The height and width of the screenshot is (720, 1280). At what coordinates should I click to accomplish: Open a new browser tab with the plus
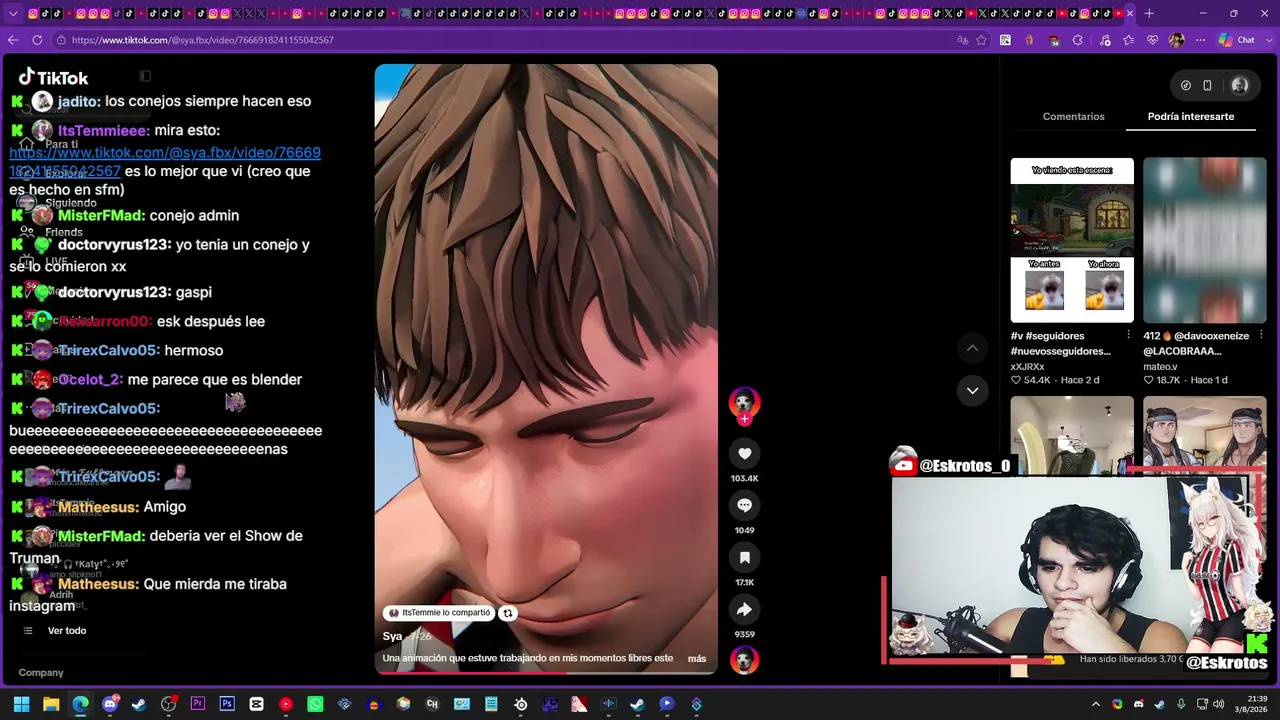click(x=1149, y=14)
